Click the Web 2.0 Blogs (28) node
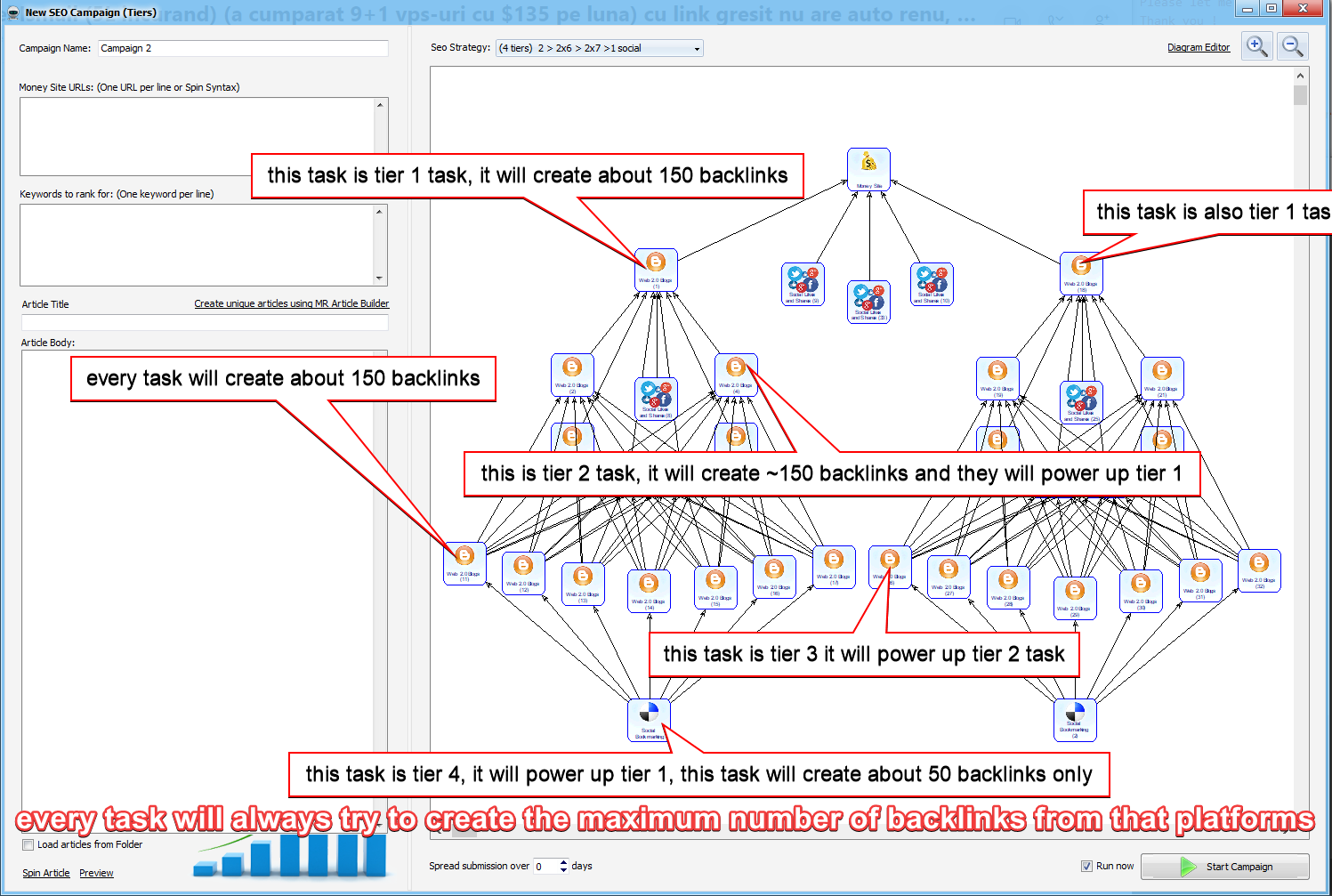Image resolution: width=1332 pixels, height=896 pixels. click(x=1008, y=588)
